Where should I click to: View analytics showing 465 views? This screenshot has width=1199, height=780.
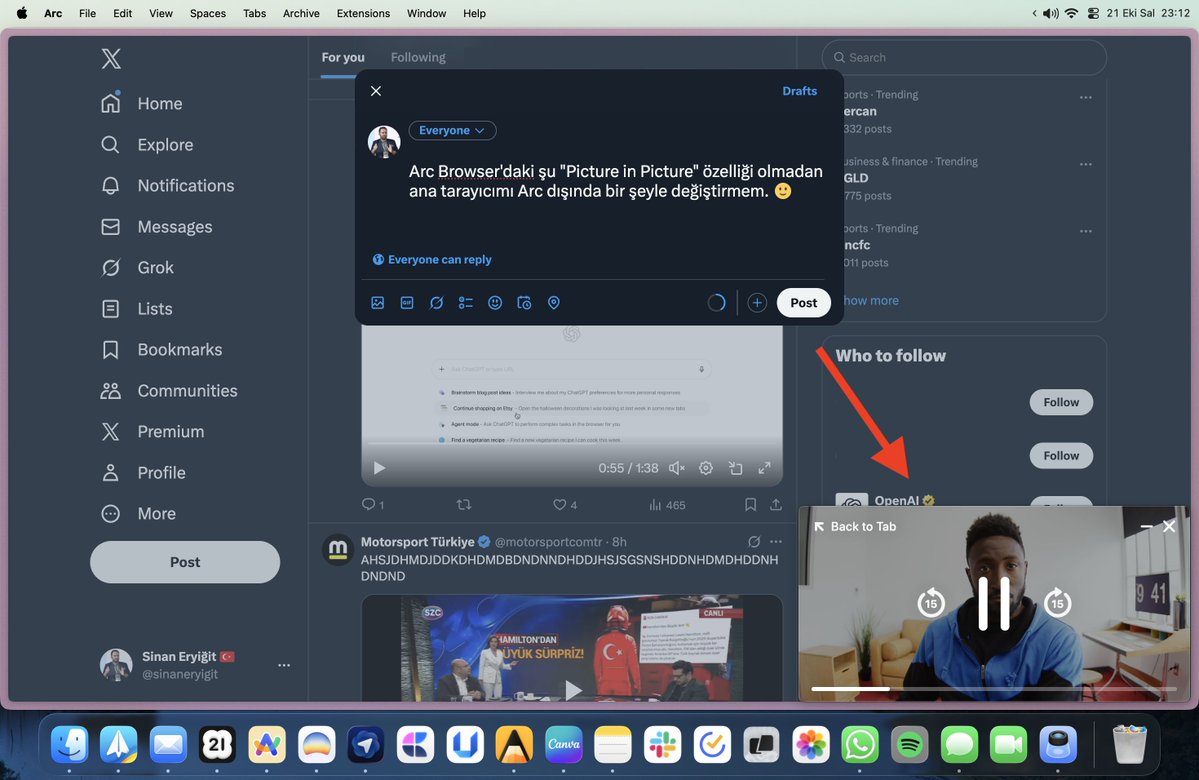click(x=667, y=505)
